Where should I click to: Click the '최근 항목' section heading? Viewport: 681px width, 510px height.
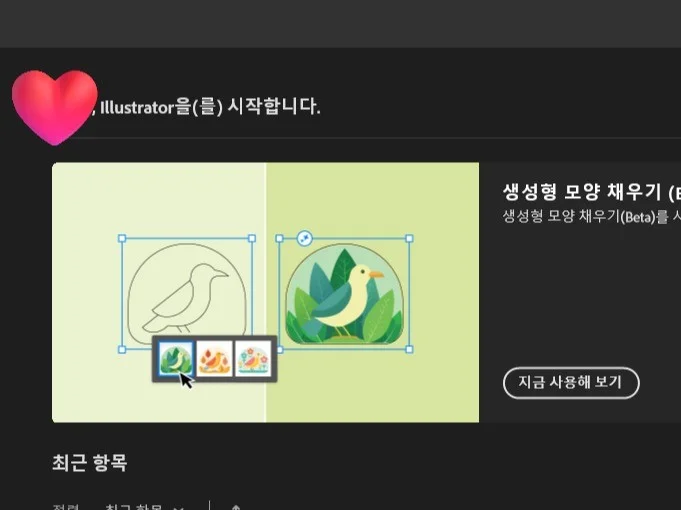pos(89,463)
